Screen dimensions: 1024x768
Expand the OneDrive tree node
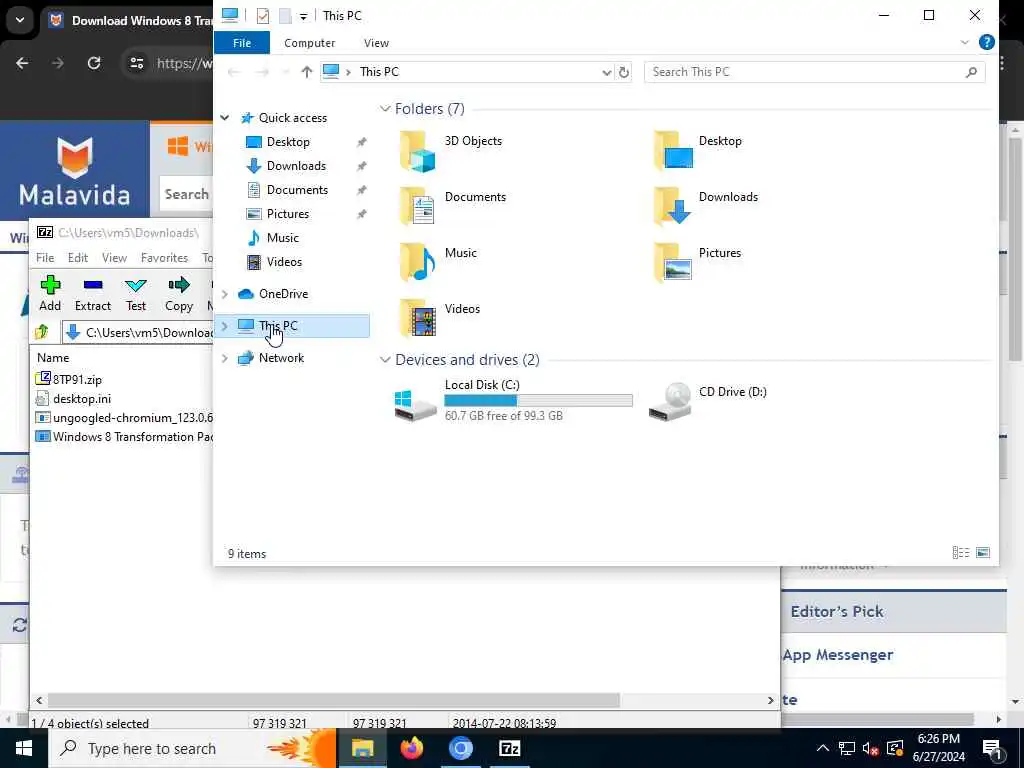tap(225, 294)
